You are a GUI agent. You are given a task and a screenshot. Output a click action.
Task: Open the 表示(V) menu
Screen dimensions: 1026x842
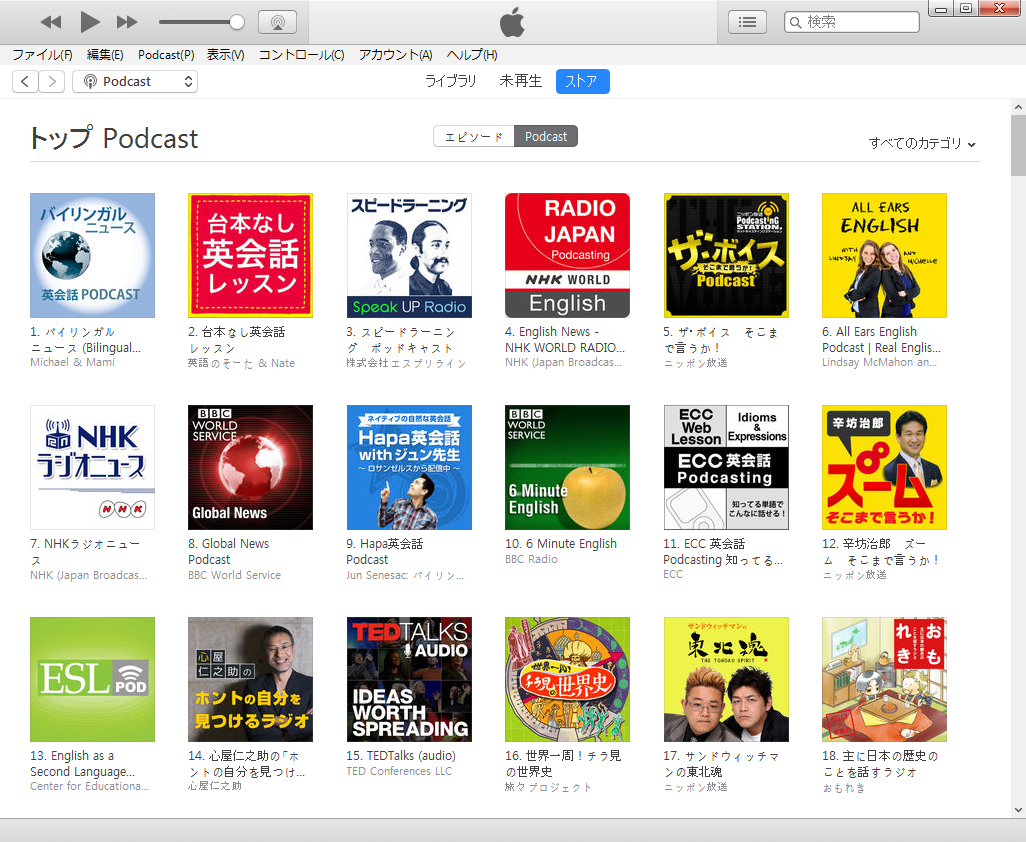coord(226,55)
